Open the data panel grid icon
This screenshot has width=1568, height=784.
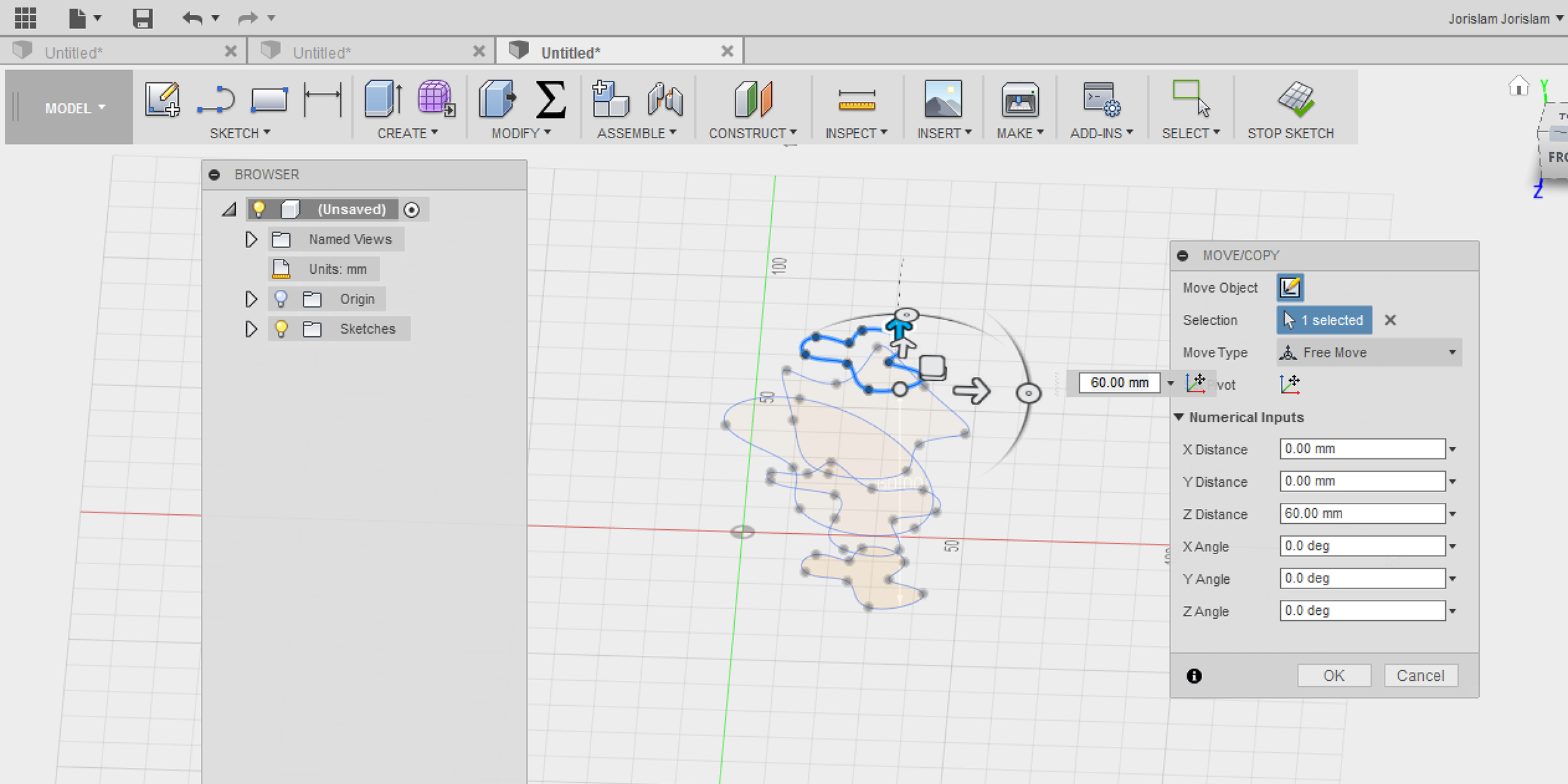tap(25, 18)
